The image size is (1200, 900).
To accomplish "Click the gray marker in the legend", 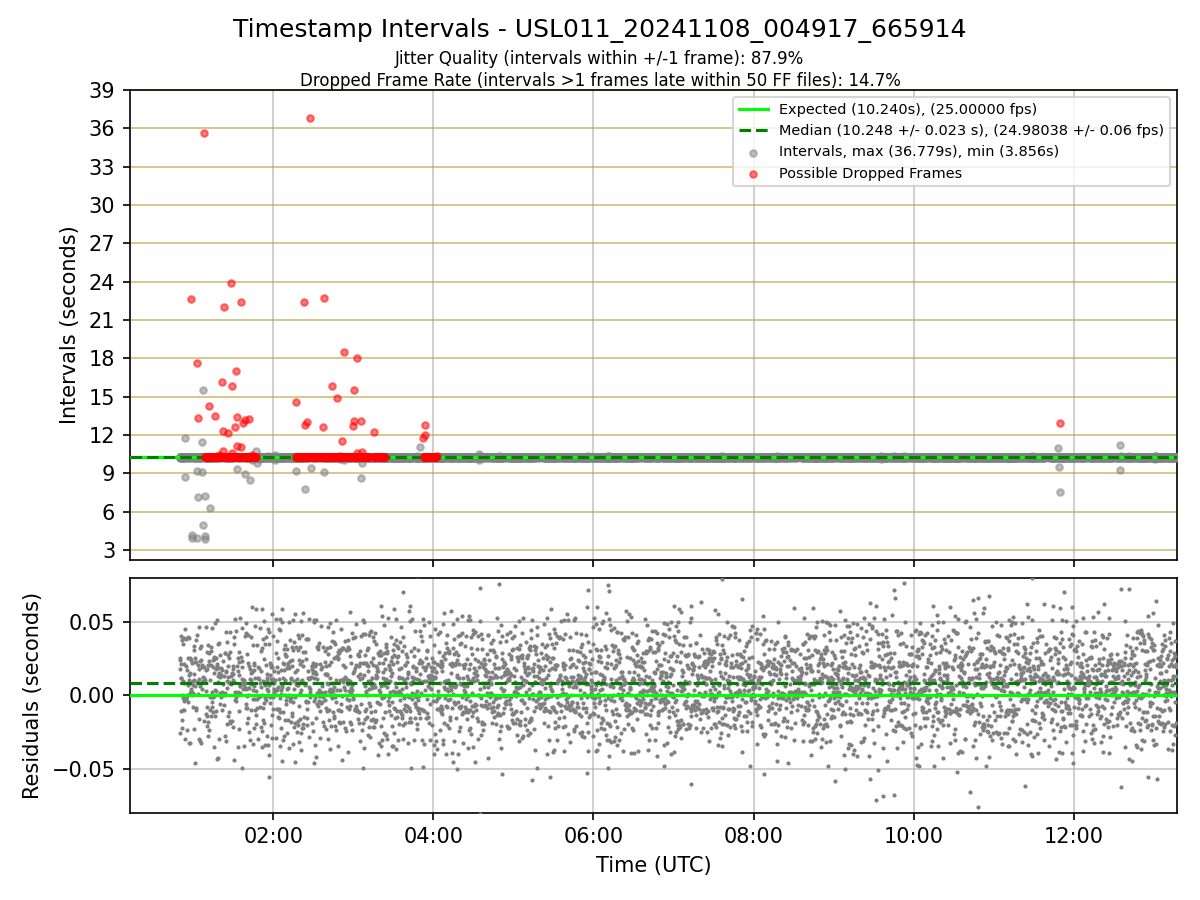I will [753, 152].
